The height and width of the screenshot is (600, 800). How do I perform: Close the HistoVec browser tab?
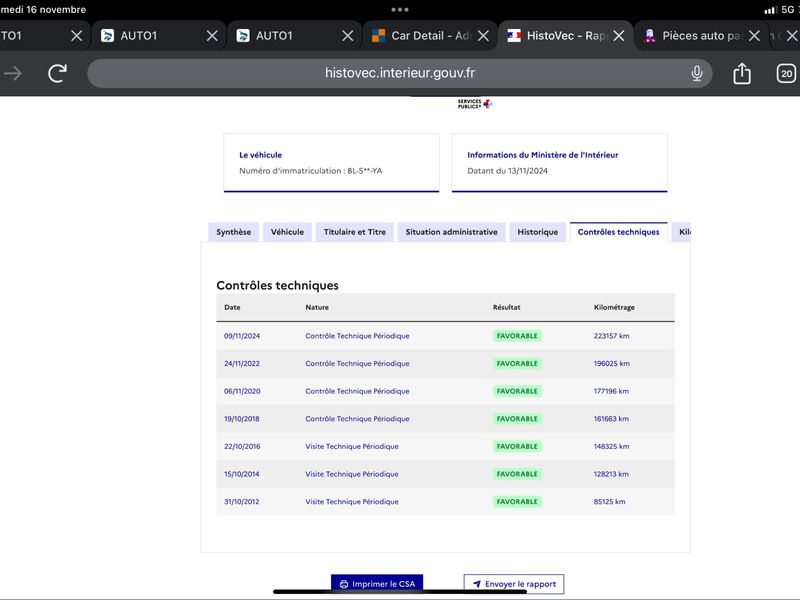pyautogui.click(x=619, y=36)
